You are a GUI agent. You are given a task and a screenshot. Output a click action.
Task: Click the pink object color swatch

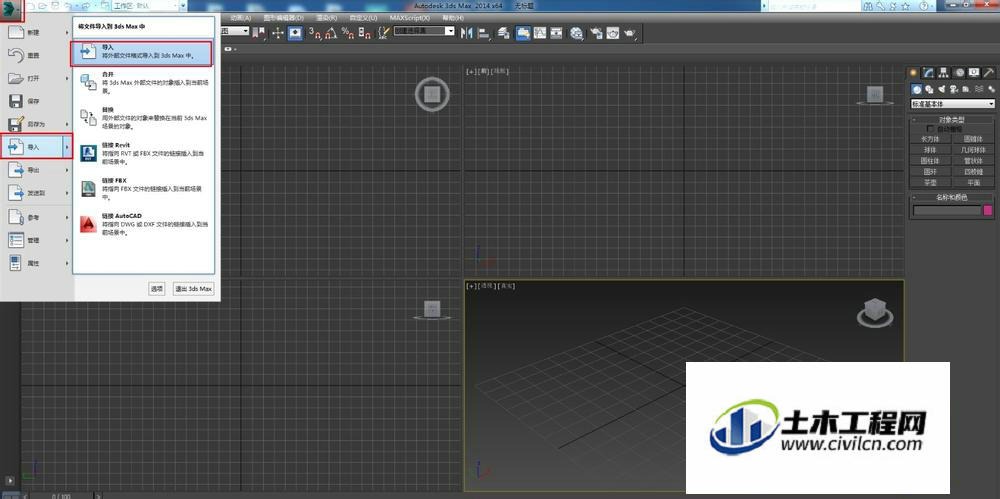point(988,210)
